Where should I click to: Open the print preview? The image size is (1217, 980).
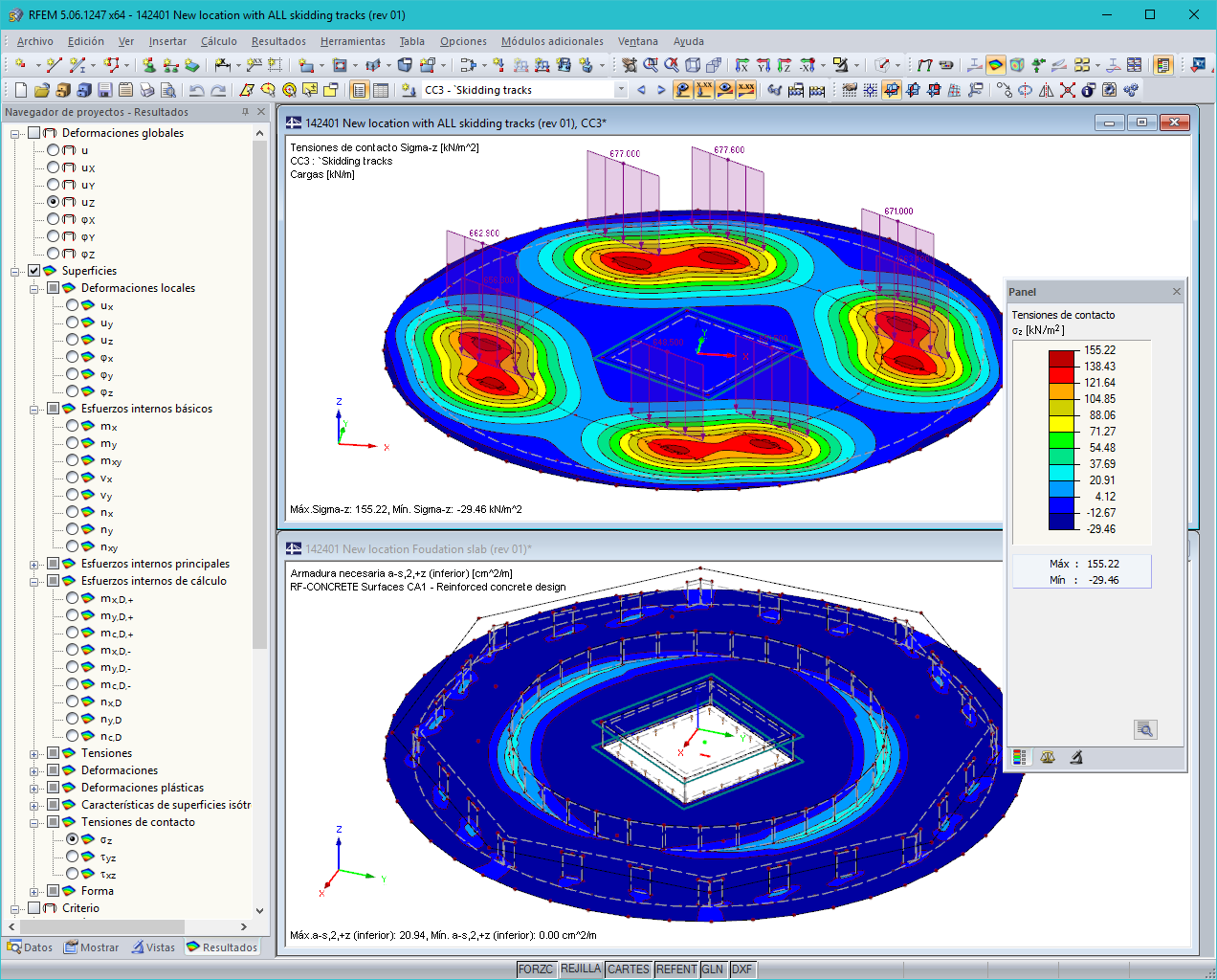[x=167, y=89]
